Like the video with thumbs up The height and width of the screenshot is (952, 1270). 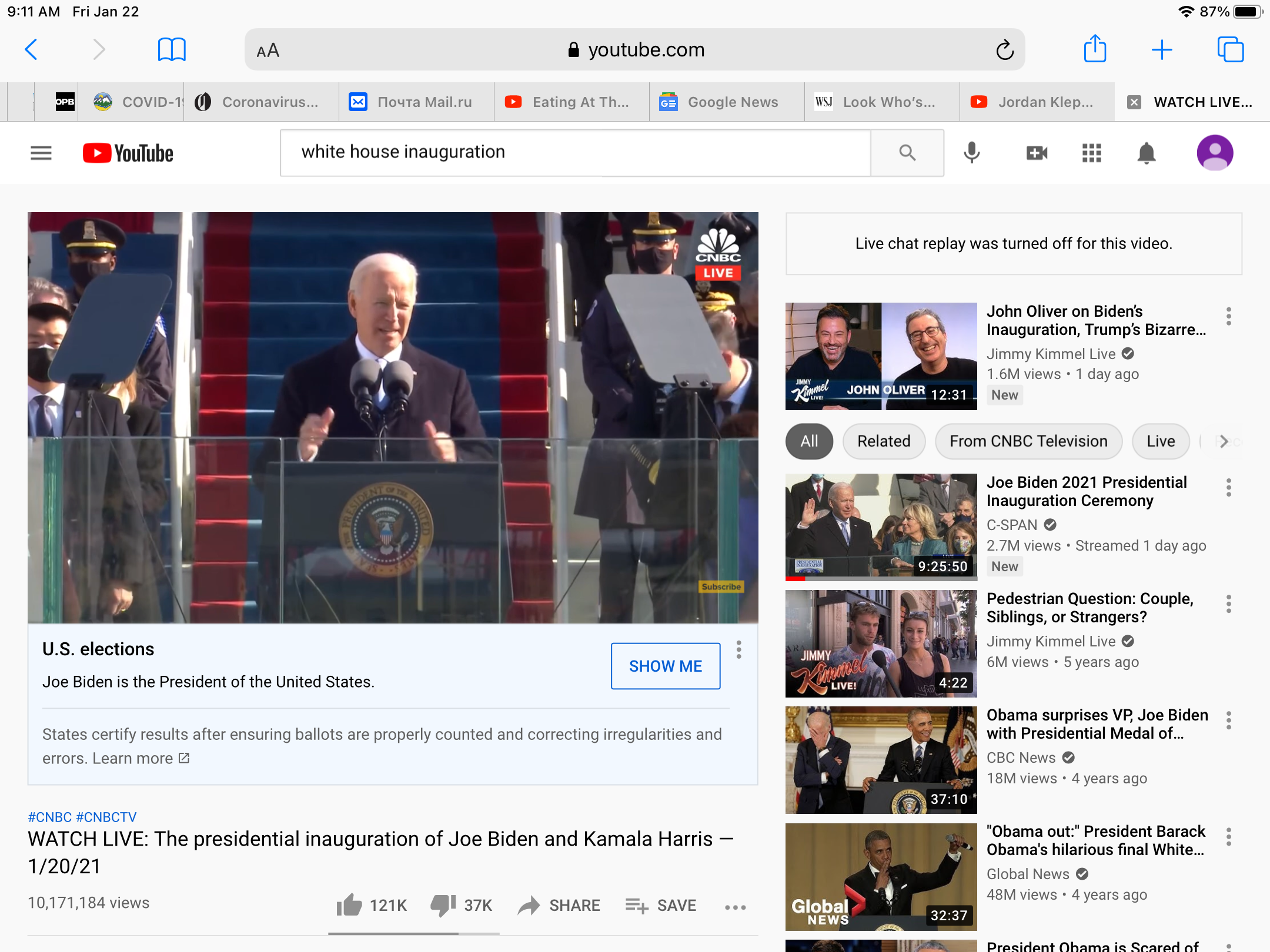(x=349, y=905)
